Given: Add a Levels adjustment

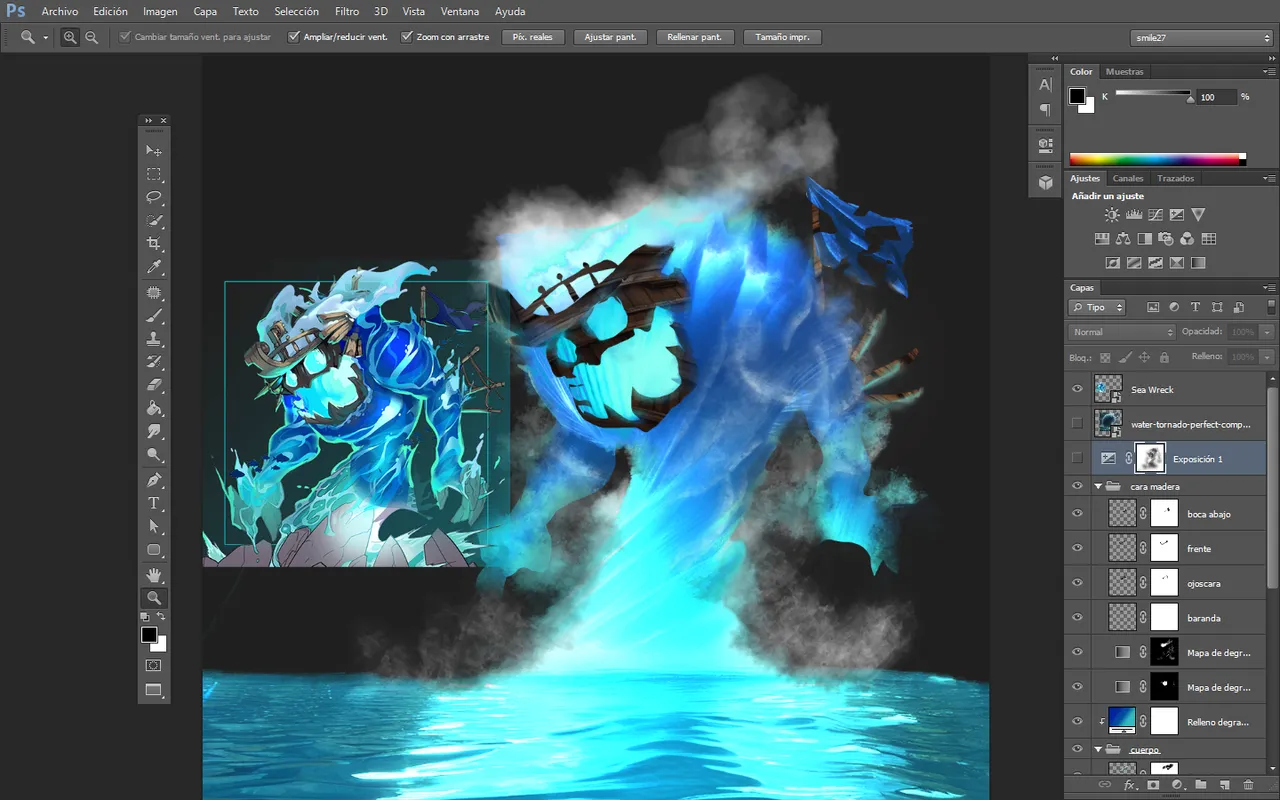Looking at the screenshot, I should pyautogui.click(x=1134, y=214).
